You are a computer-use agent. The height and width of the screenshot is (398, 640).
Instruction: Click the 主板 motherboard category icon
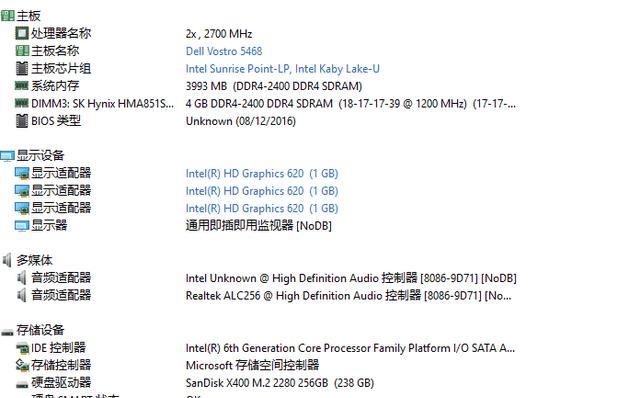tap(7, 16)
